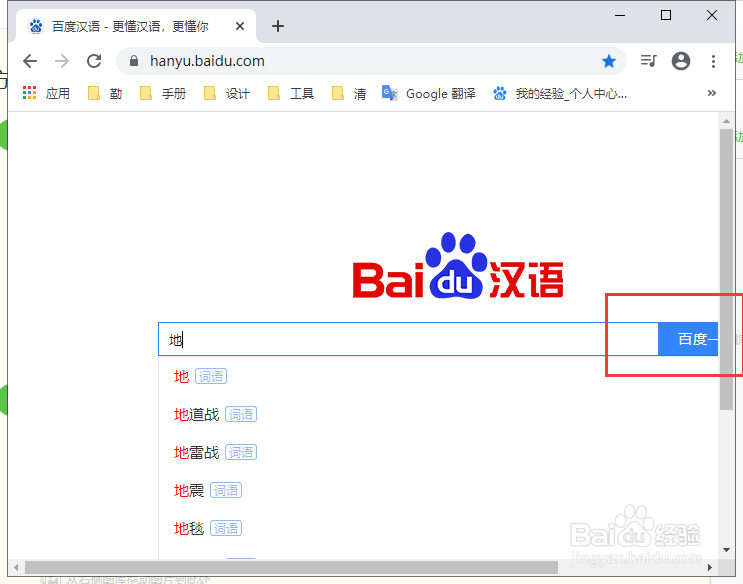Select suggestion 地震
The height and width of the screenshot is (584, 743).
[208, 490]
